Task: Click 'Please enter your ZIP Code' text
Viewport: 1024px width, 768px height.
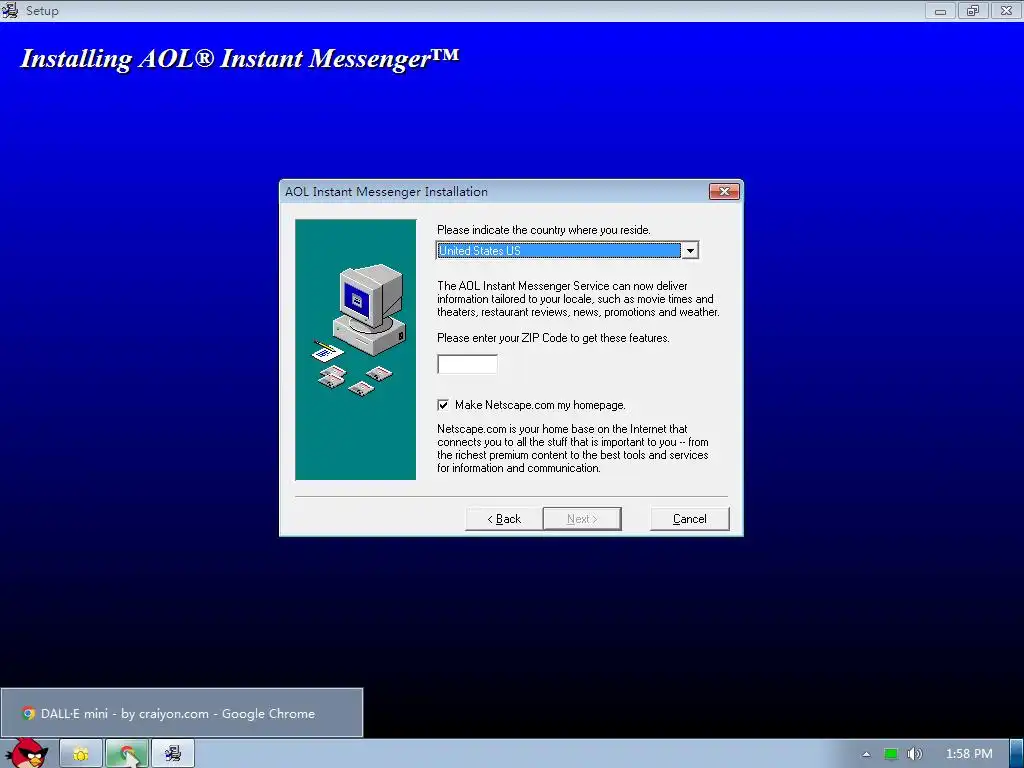Action: (553, 338)
